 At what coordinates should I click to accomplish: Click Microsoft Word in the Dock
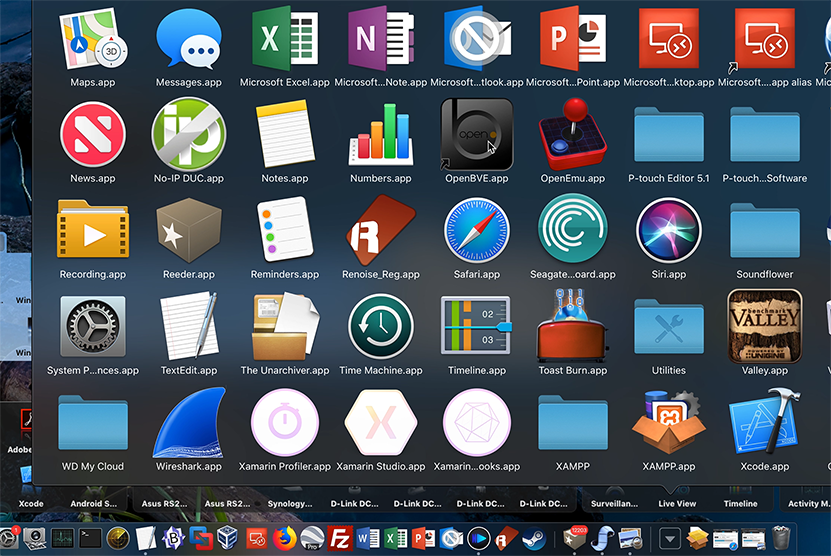click(x=368, y=539)
